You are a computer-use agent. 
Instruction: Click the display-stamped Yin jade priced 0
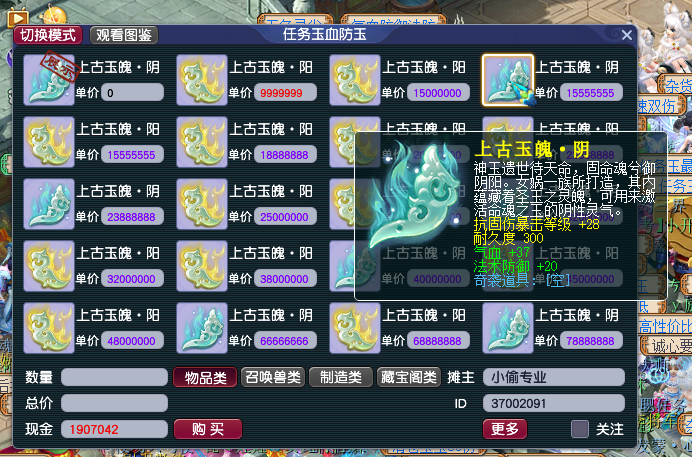tap(49, 80)
